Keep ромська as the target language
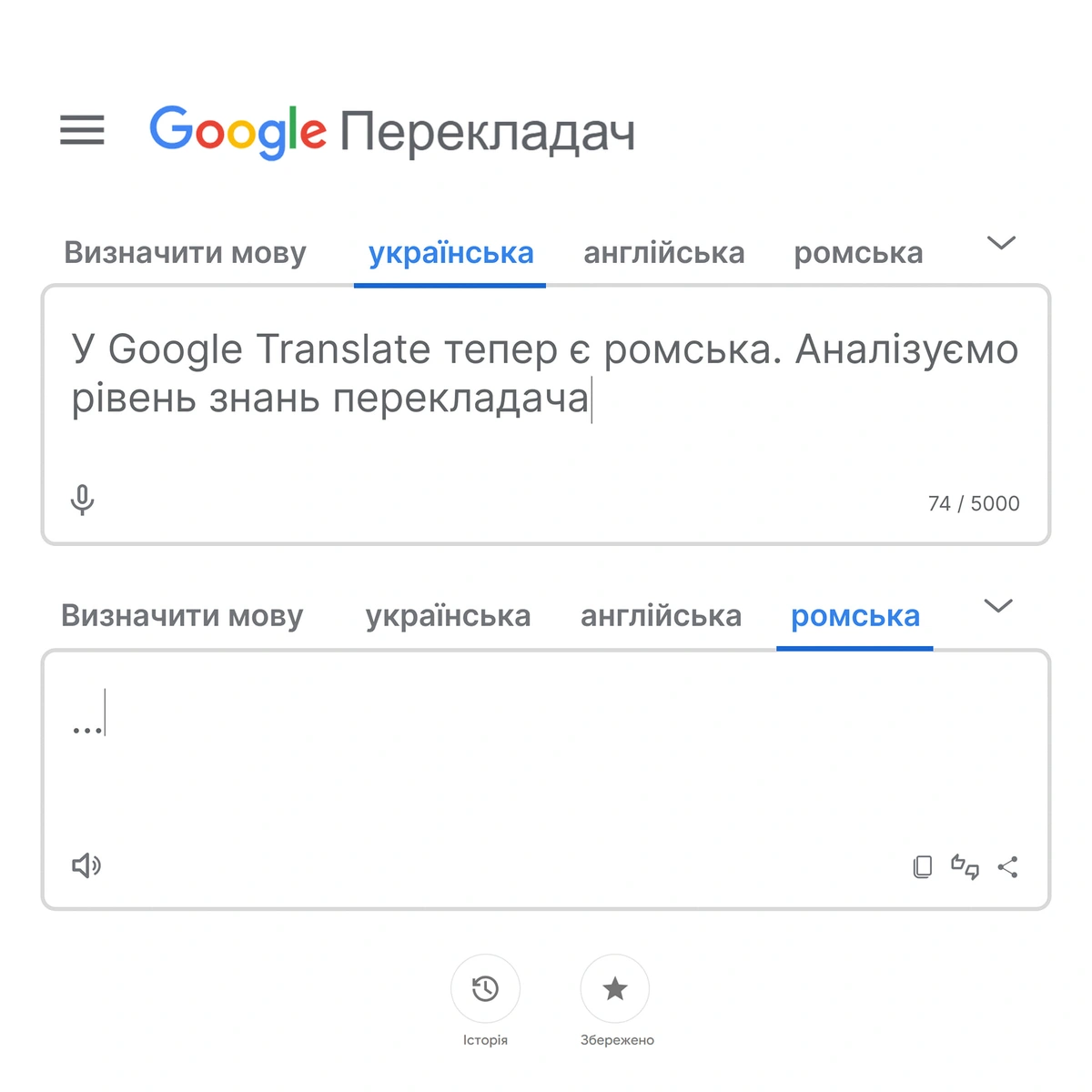Screen dimensions: 1092x1092 pos(854,616)
